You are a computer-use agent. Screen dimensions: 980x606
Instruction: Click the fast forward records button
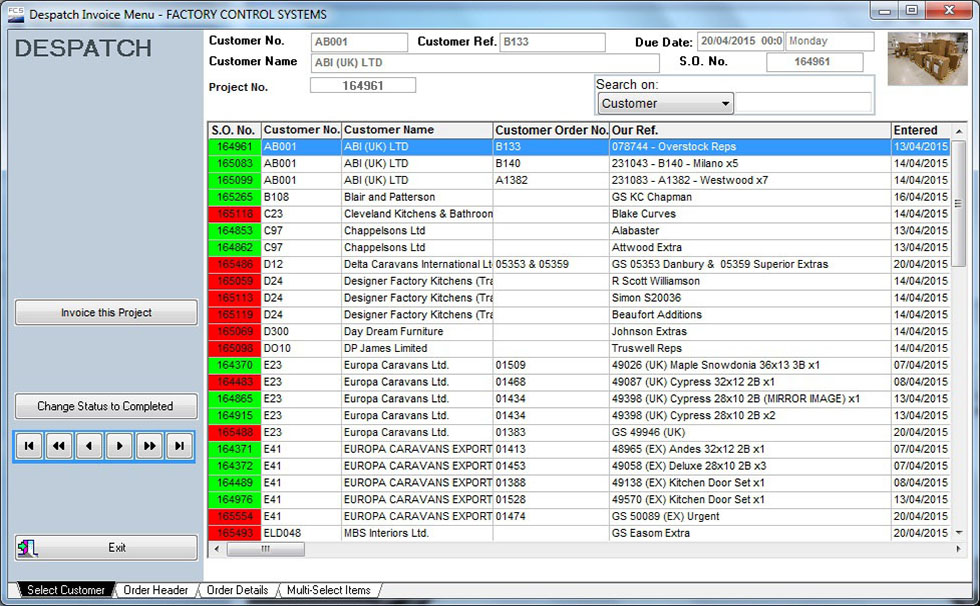150,446
